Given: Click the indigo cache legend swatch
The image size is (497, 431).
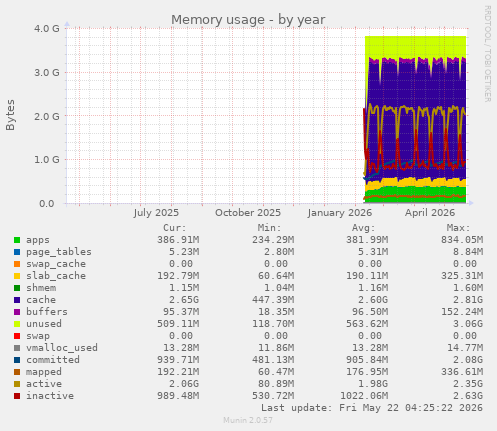Looking at the screenshot, I should (x=17, y=300).
